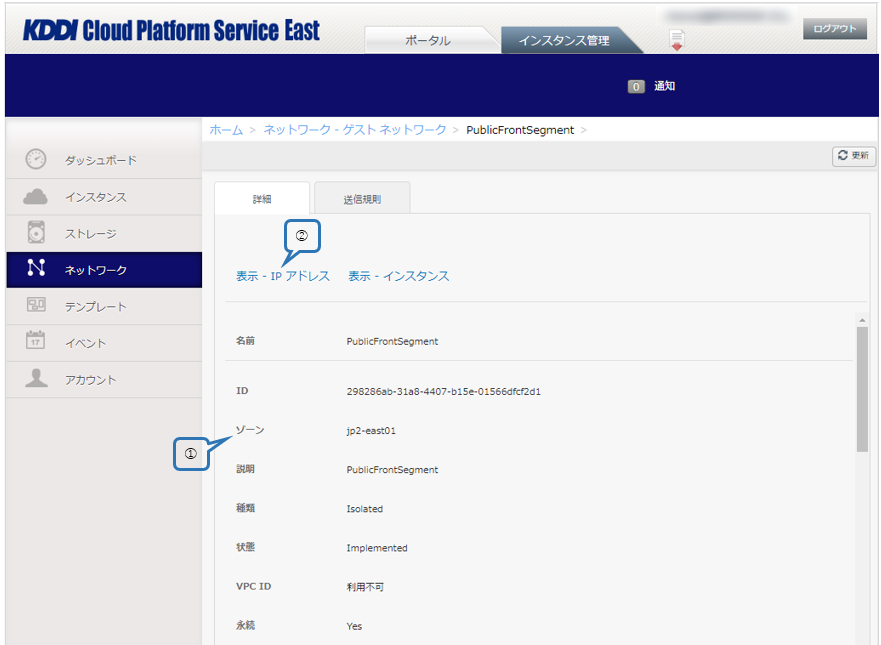Screen dimensions: 881x645
Task: Switch to the ポータル tab
Action: click(x=427, y=41)
